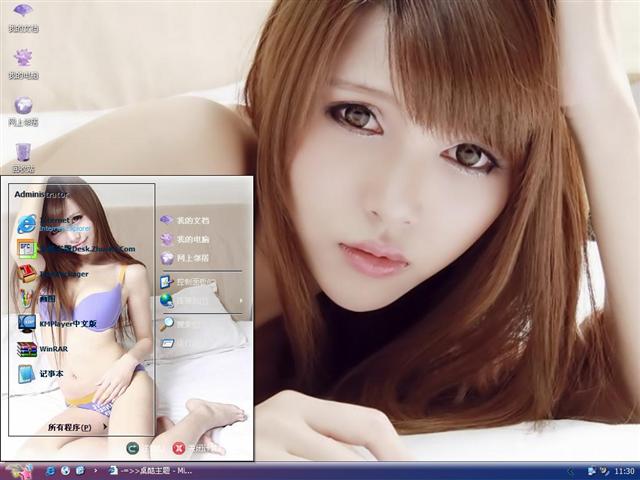The height and width of the screenshot is (480, 640).
Task: Open Search with the magnifier icon
Action: click(180, 324)
